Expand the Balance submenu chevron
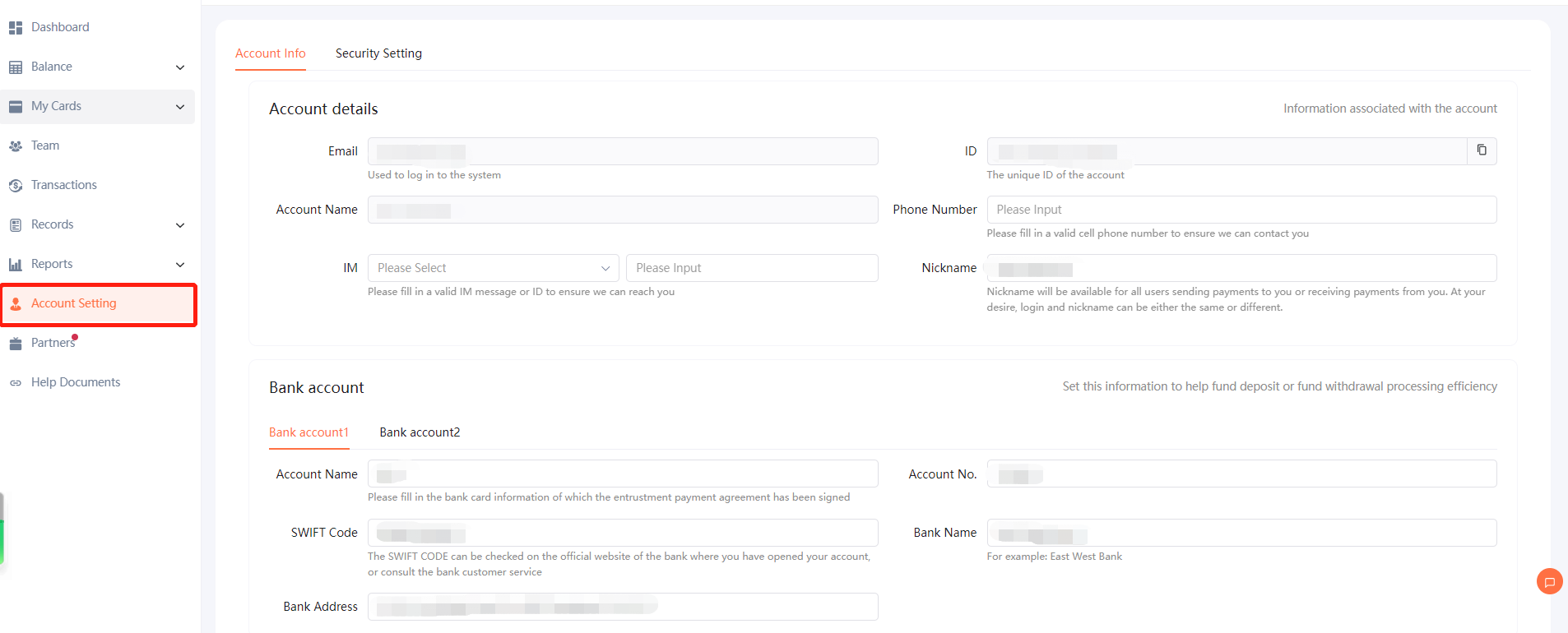Viewport: 1568px width, 633px height. click(180, 67)
